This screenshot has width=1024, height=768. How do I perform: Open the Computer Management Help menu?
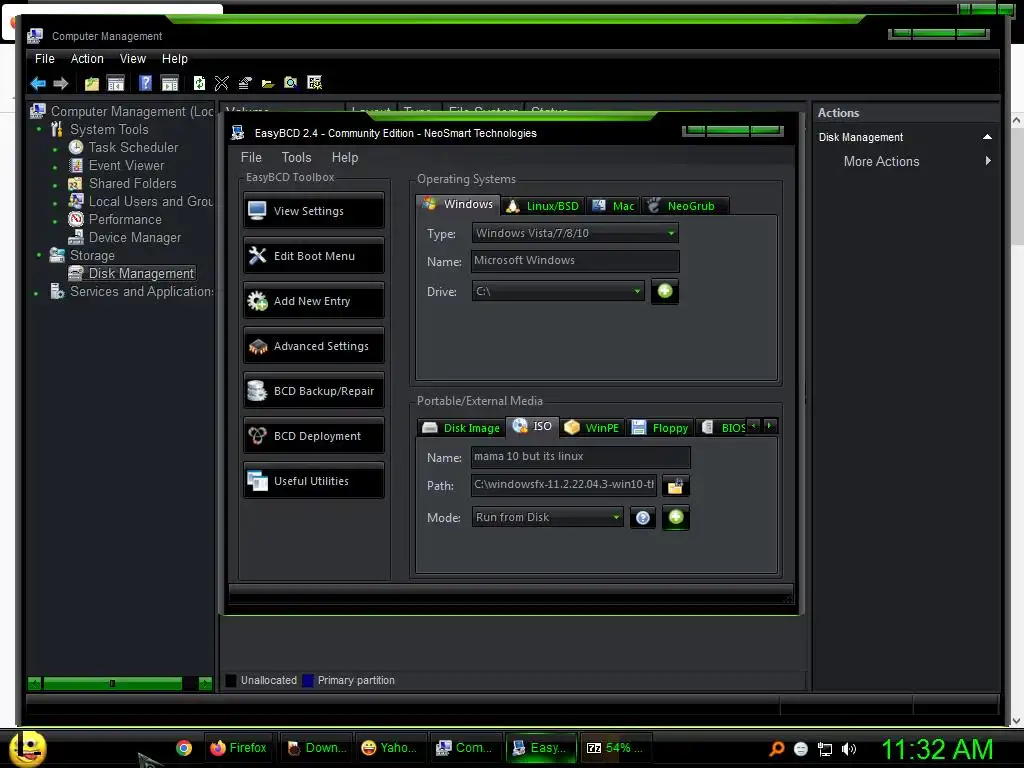pyautogui.click(x=174, y=59)
